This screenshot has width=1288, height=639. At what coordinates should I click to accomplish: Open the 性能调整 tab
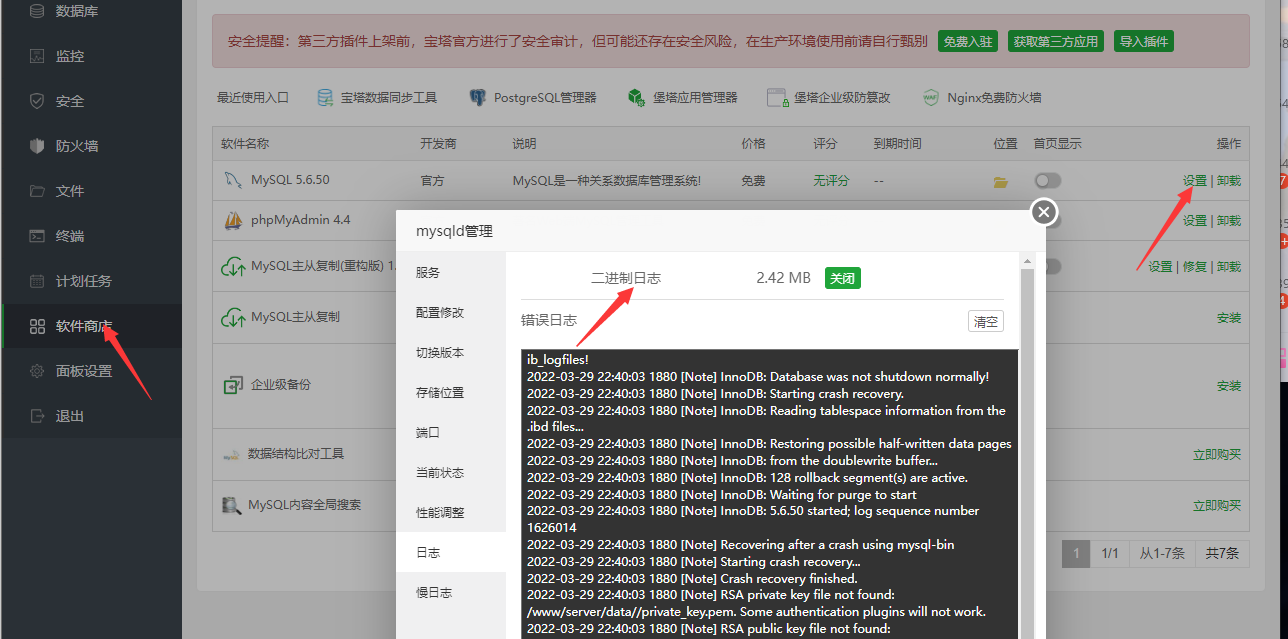(x=451, y=512)
